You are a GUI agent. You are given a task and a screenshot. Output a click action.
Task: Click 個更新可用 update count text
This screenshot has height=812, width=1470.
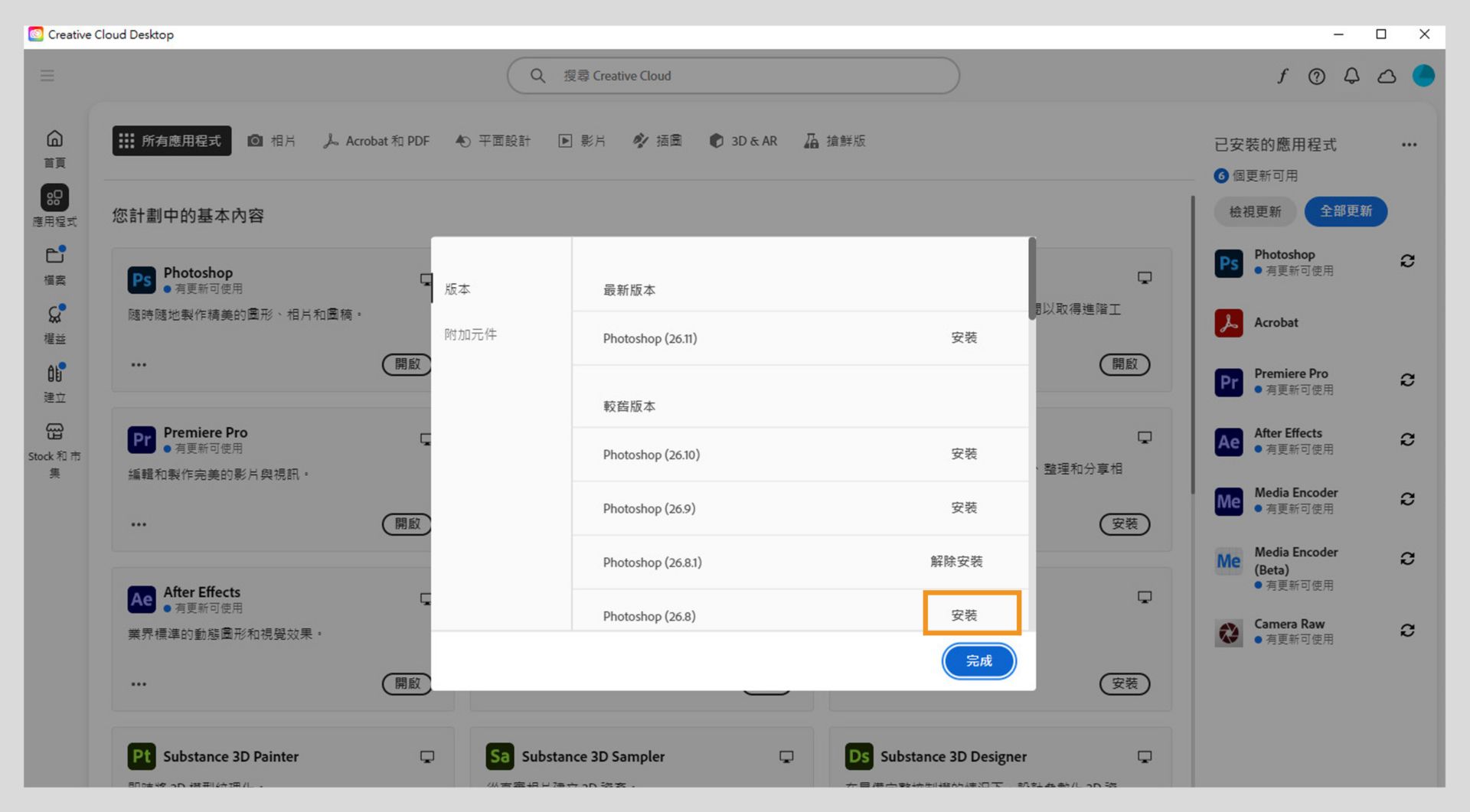point(1265,176)
